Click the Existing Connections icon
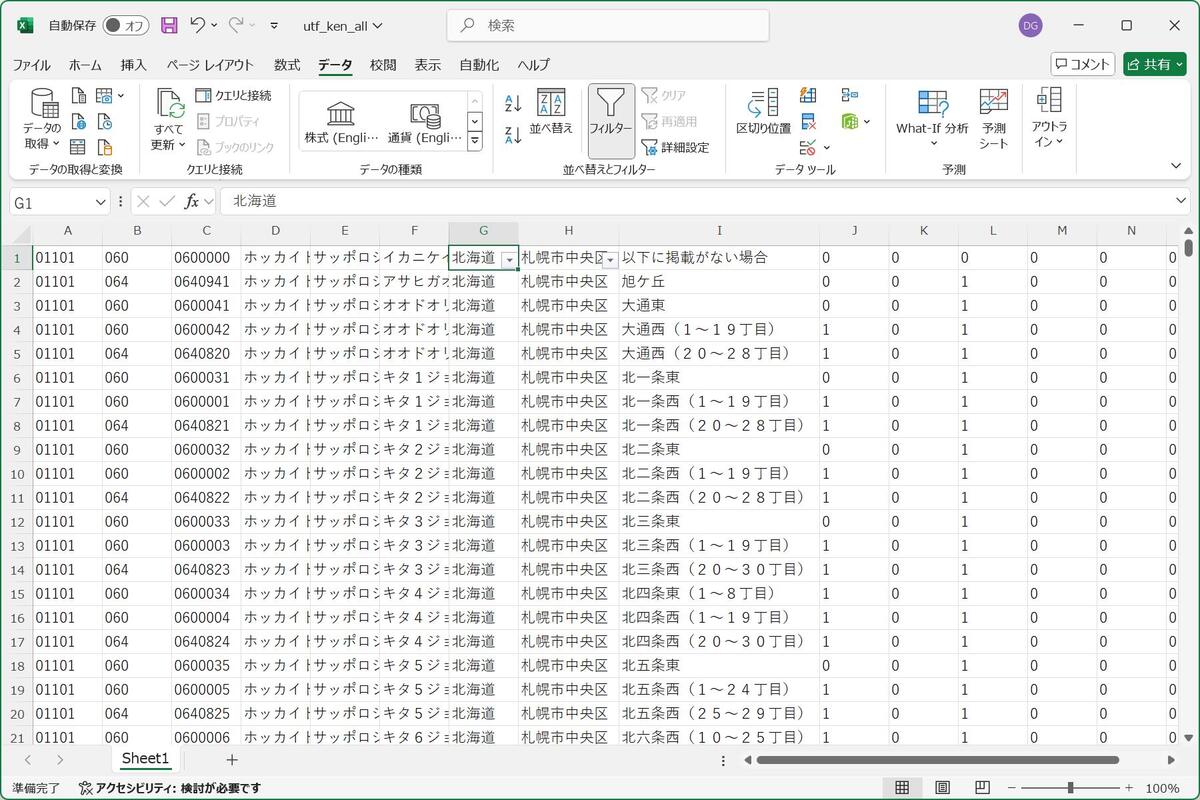This screenshot has width=1200, height=800. [104, 146]
